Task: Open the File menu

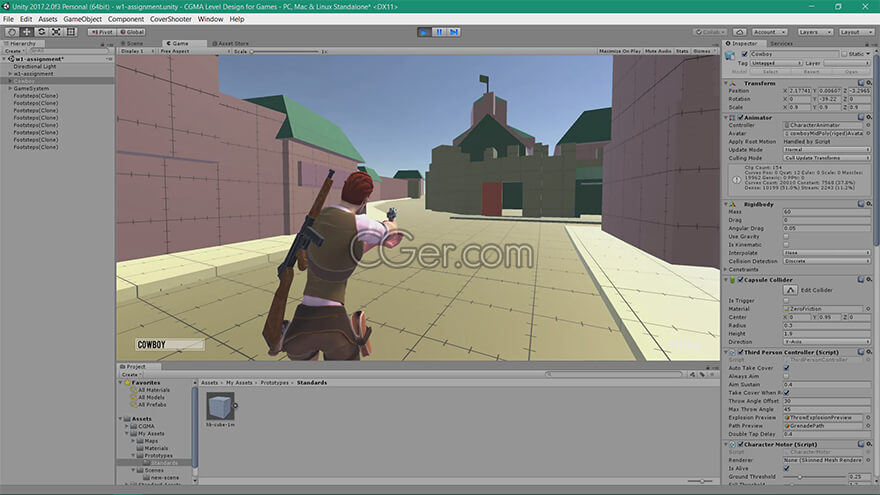Action: tap(8, 19)
